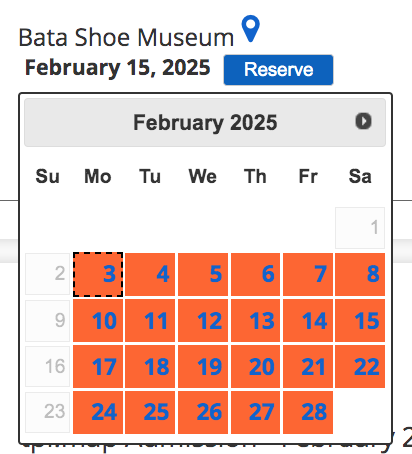
Task: Go to next month arrow icon
Action: [363, 121]
